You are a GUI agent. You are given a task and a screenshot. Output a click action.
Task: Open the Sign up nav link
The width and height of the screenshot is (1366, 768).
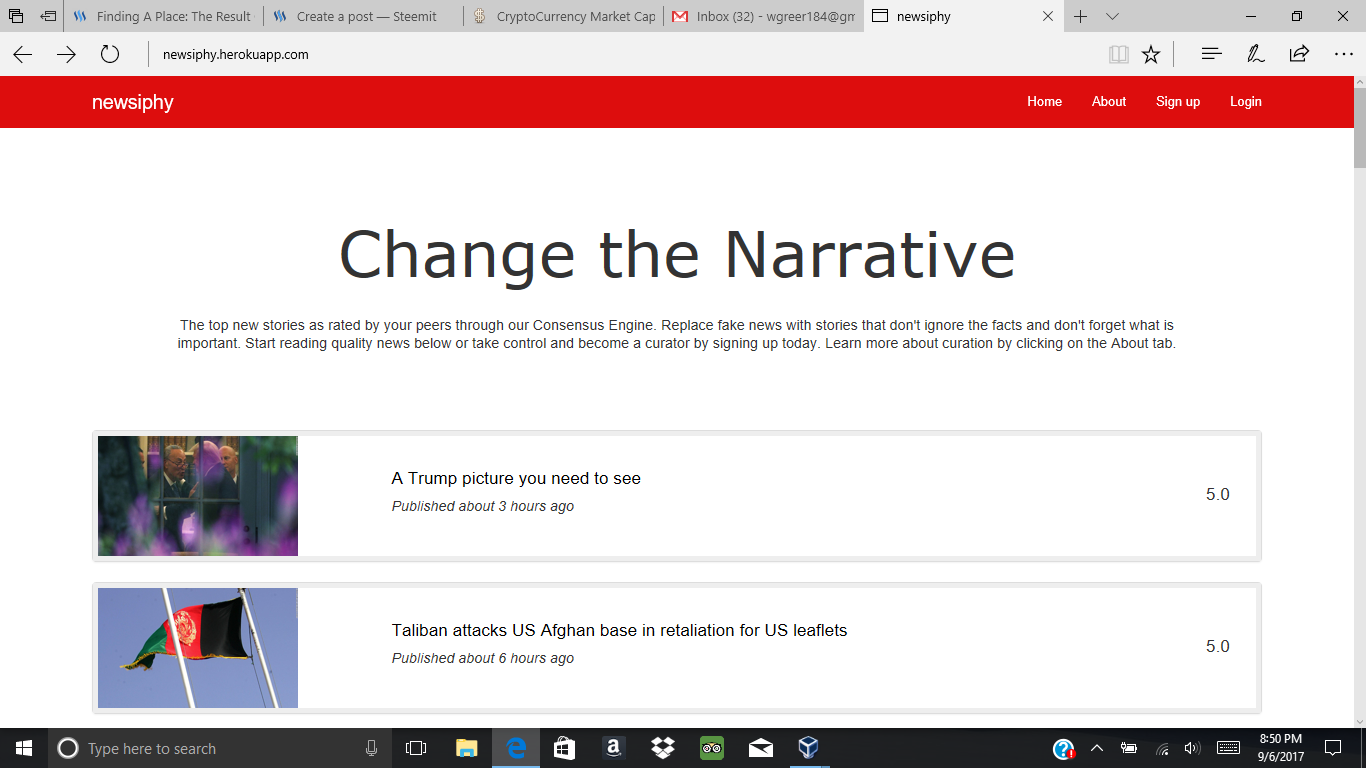(1178, 101)
